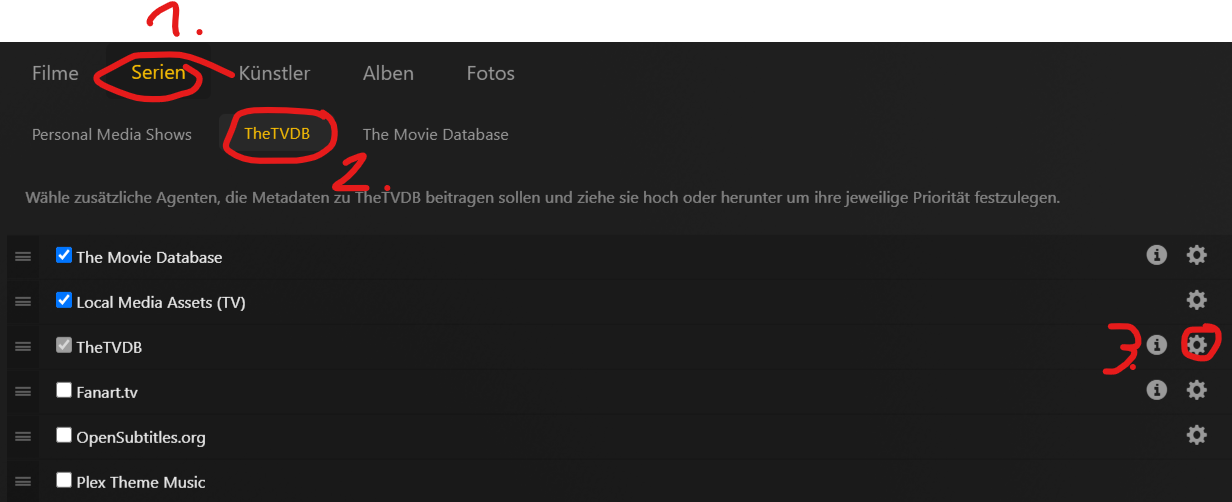Open settings gear for Fanart.tv
Screen dimensions: 1232x502
tap(1196, 390)
